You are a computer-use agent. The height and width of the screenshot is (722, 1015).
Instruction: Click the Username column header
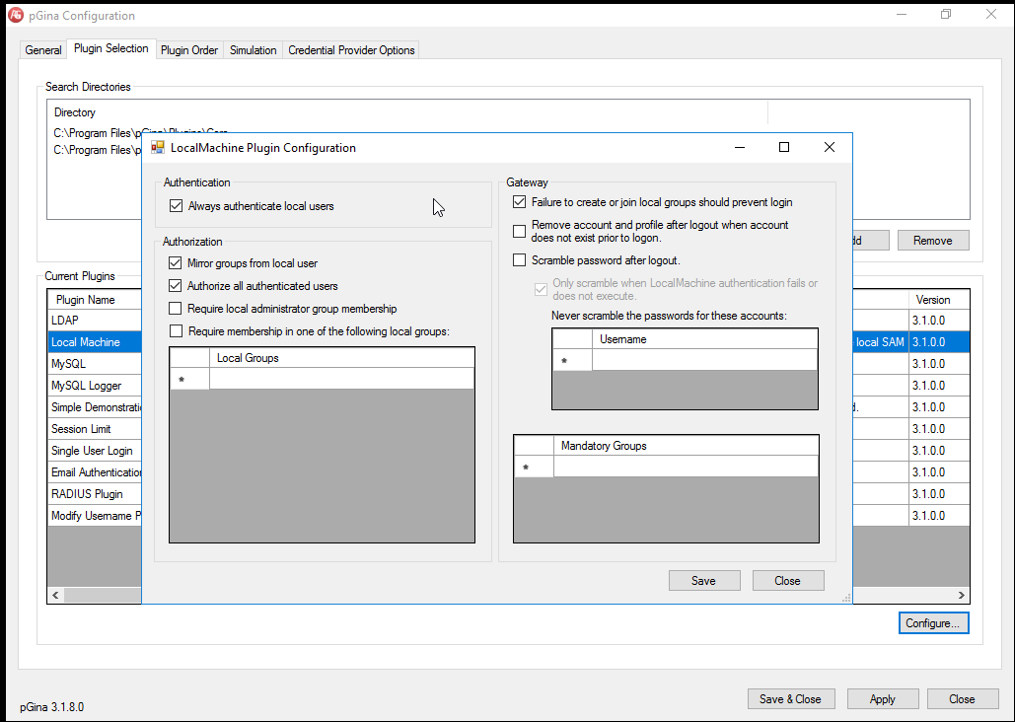[704, 339]
